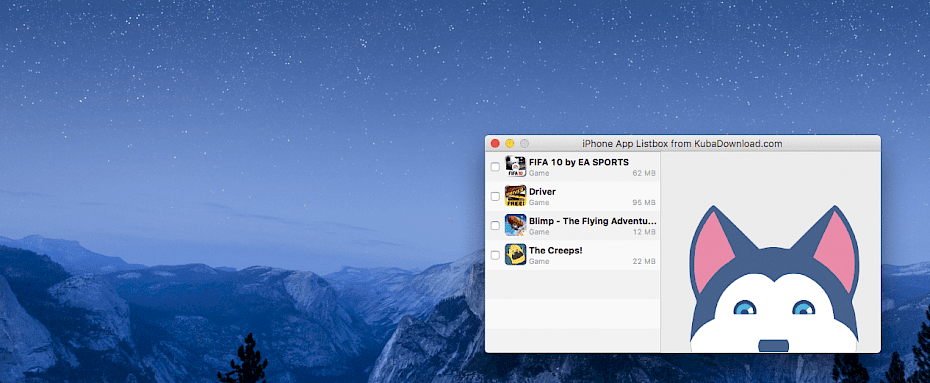Select the Driver title text

(542, 192)
